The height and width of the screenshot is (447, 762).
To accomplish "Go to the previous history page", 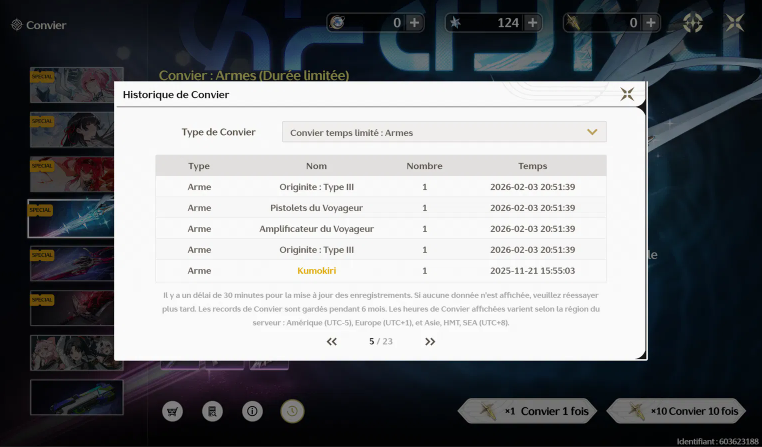I will (331, 342).
